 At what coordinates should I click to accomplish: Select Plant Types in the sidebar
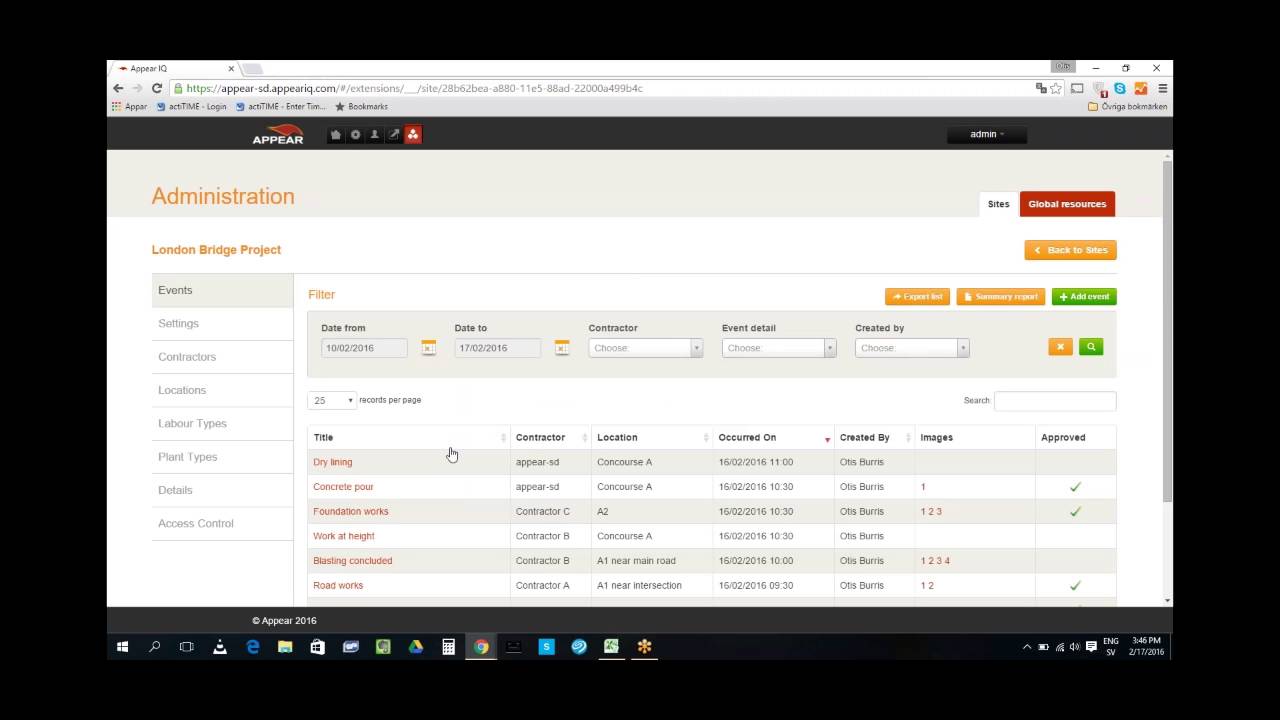[223, 457]
